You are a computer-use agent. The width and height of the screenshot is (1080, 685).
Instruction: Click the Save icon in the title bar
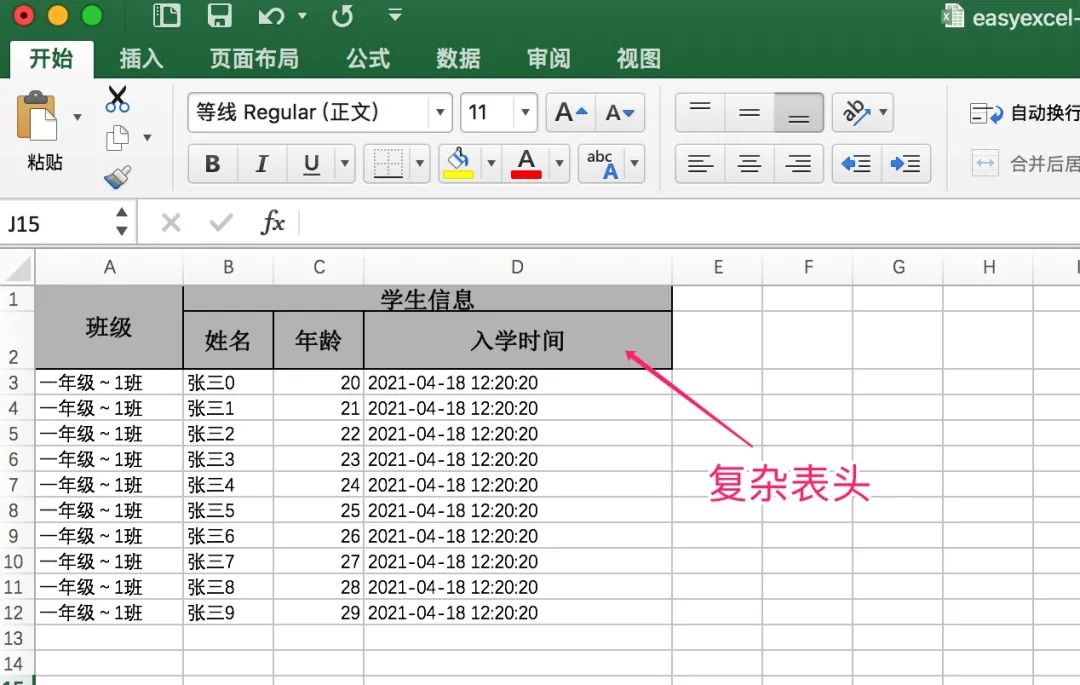click(218, 16)
